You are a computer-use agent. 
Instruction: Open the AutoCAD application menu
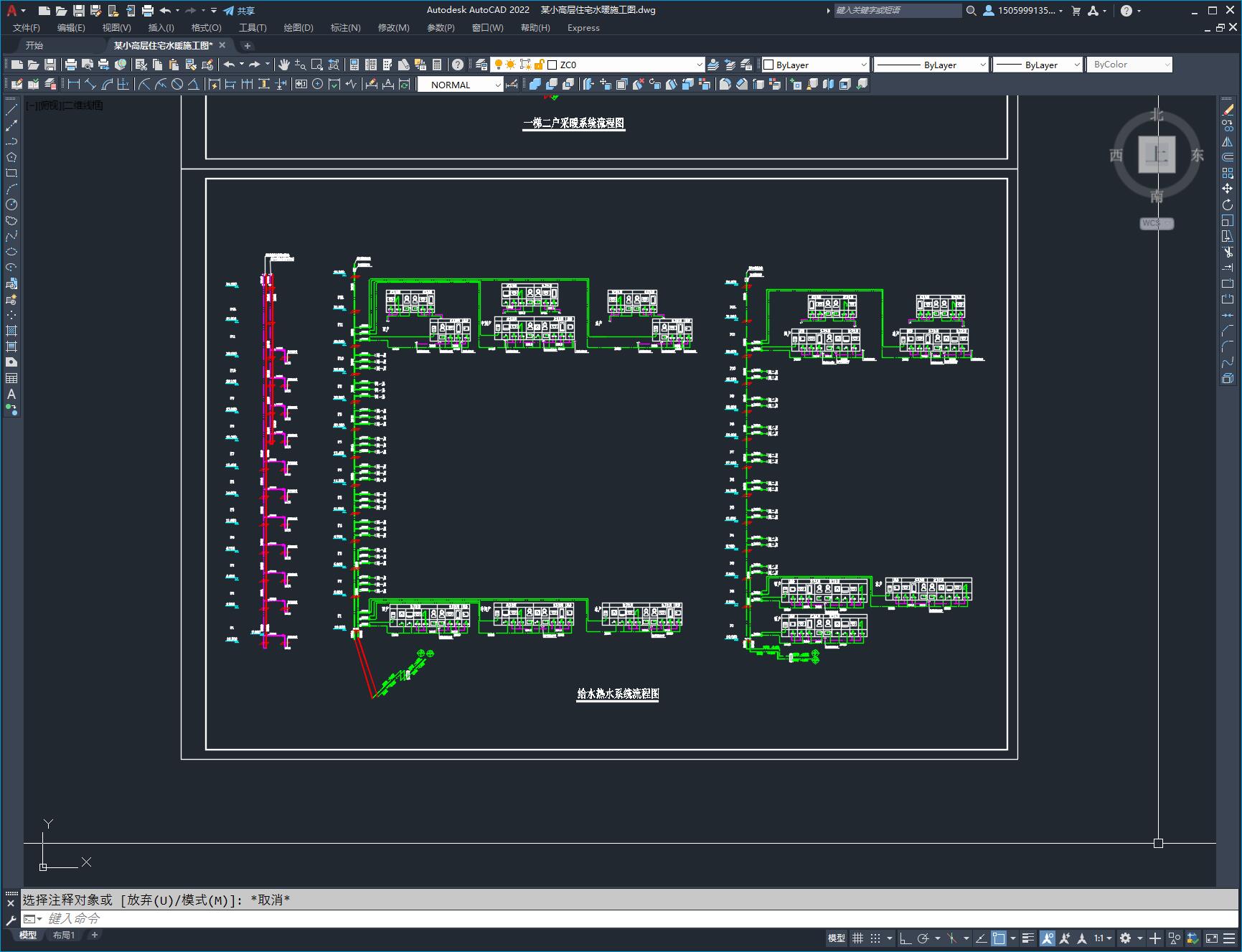point(16,11)
